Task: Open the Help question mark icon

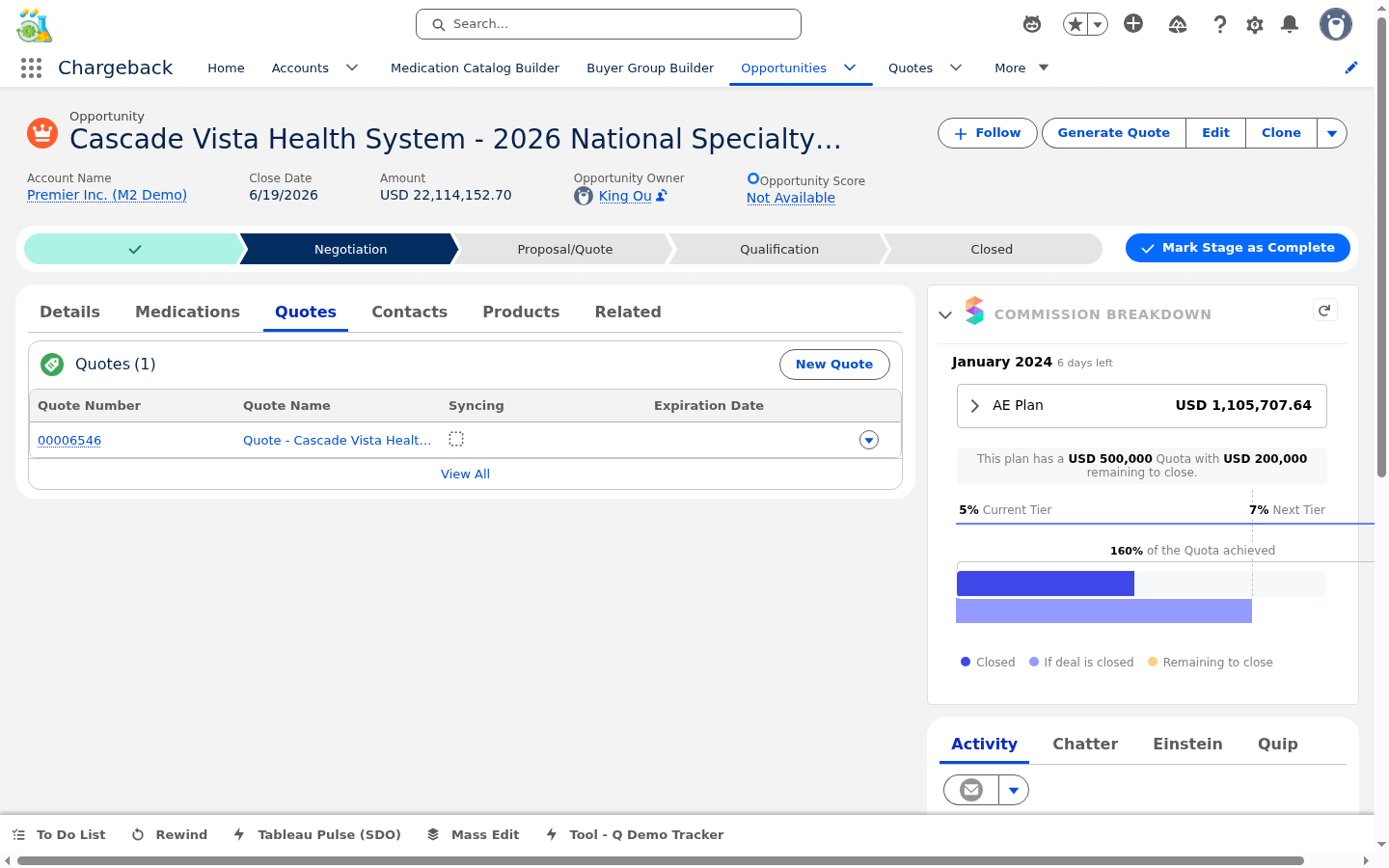Action: [x=1220, y=24]
